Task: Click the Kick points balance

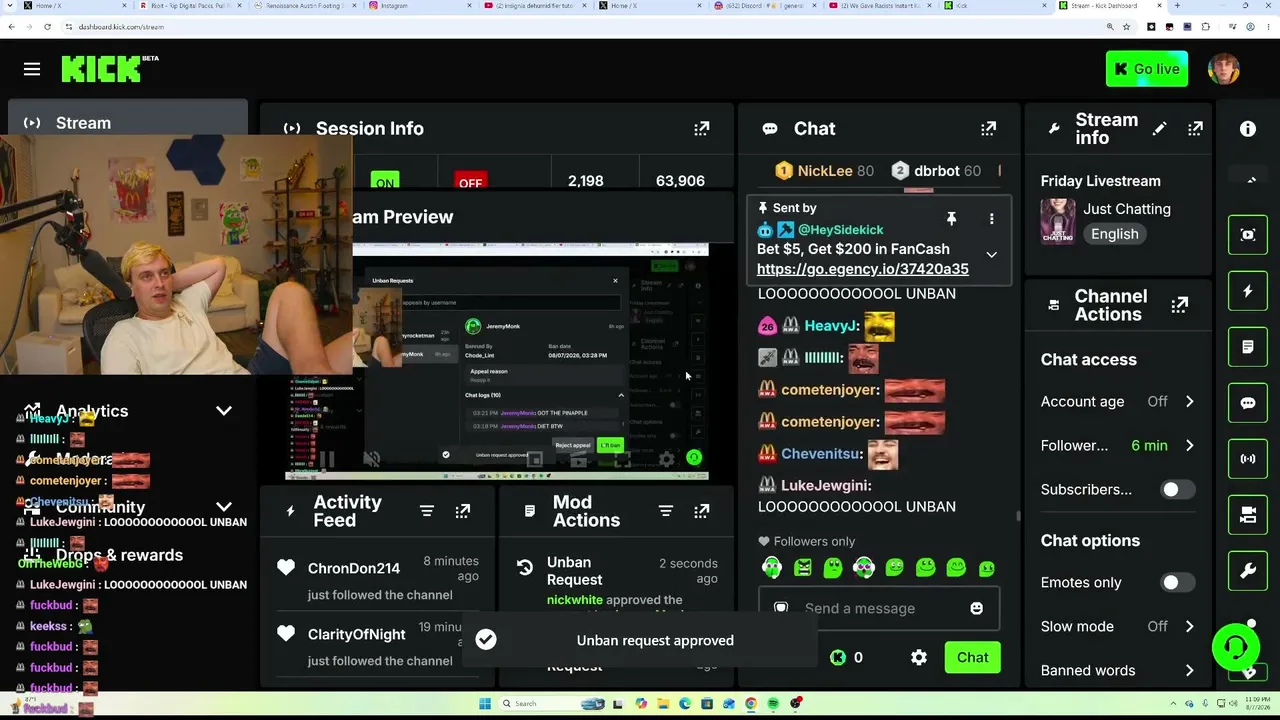Action: 847,657
